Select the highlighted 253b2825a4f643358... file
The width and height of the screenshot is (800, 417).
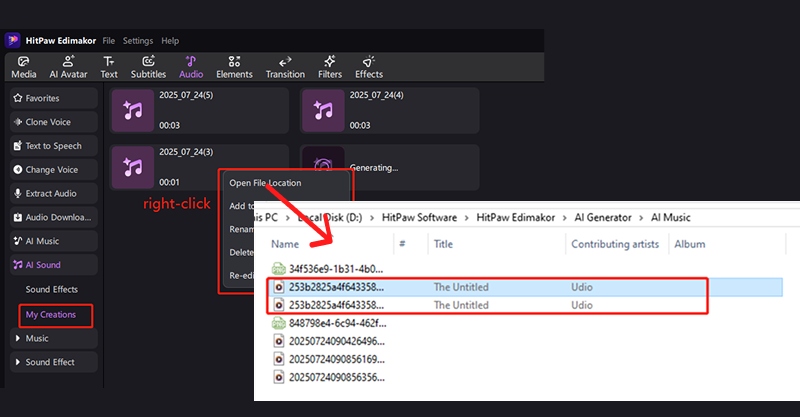point(525,287)
